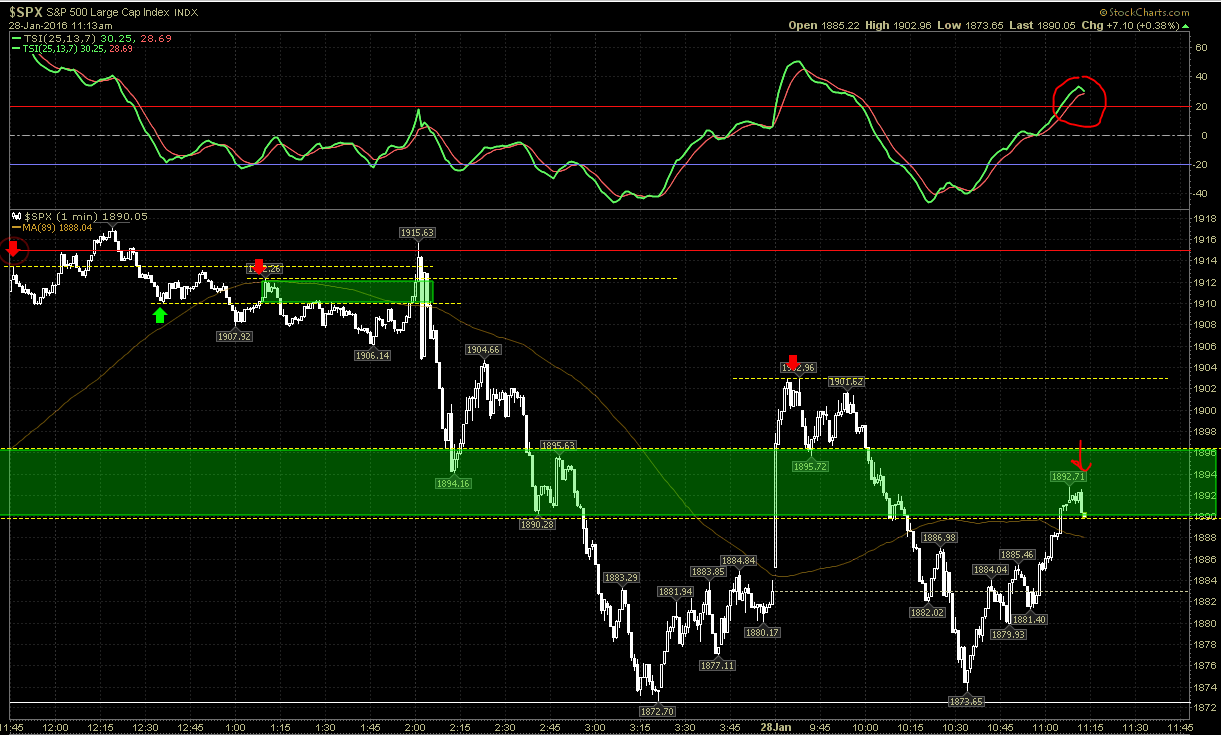The width and height of the screenshot is (1221, 735).
Task: Select the MA(89) 1888.04 legend entry
Action: 52,227
